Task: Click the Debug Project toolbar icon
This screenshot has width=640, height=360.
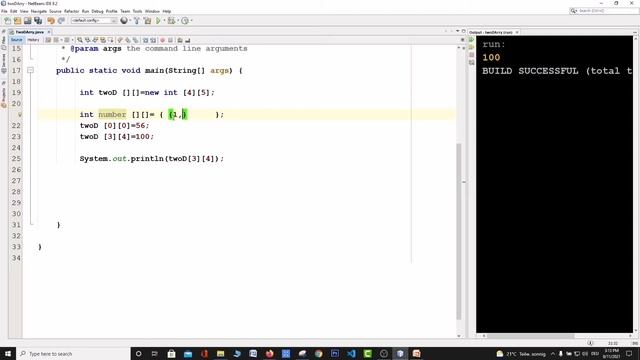Action: pyautogui.click(x=171, y=20)
